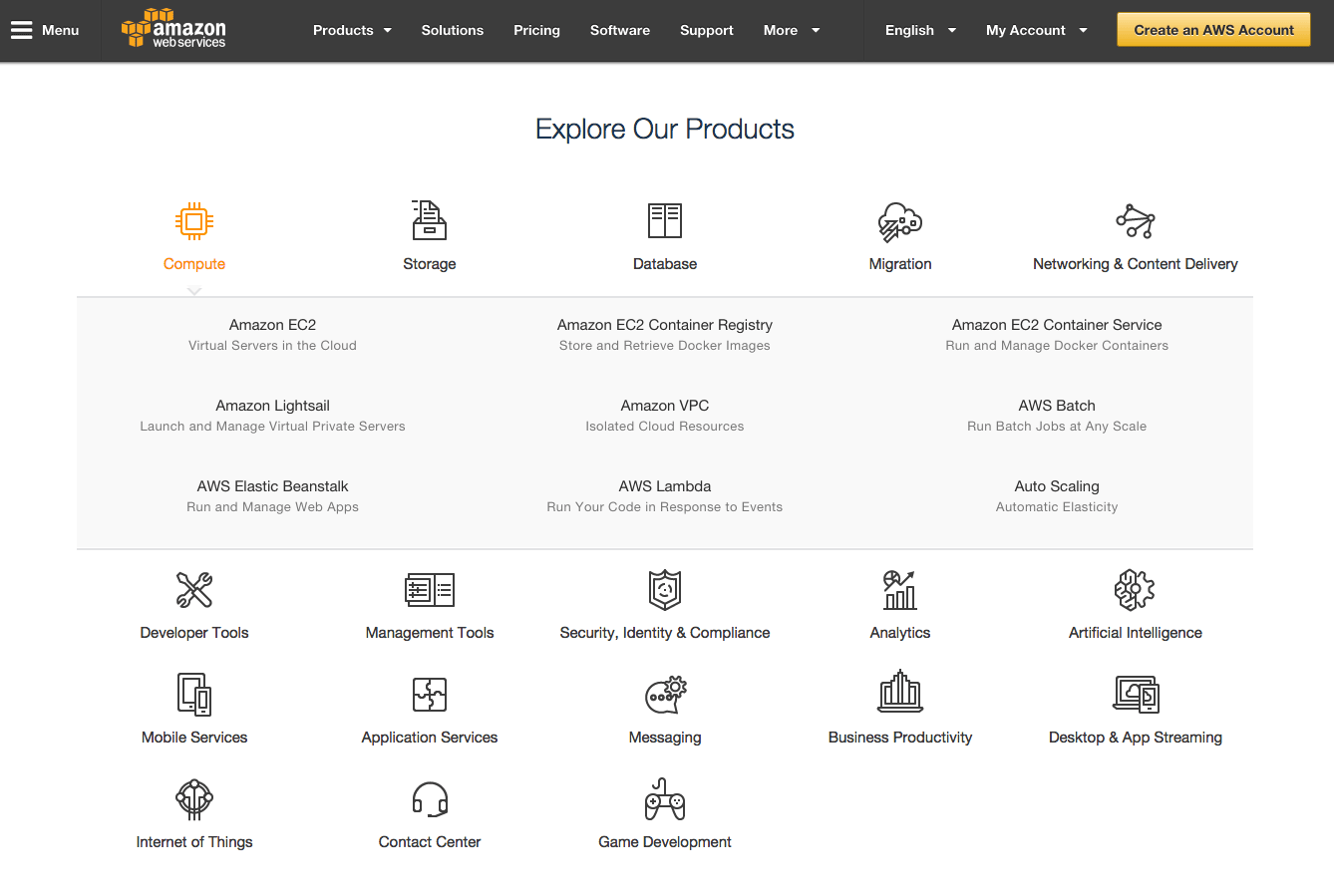1334x896 pixels.
Task: Open the AWS Batch product link
Action: pyautogui.click(x=1057, y=406)
